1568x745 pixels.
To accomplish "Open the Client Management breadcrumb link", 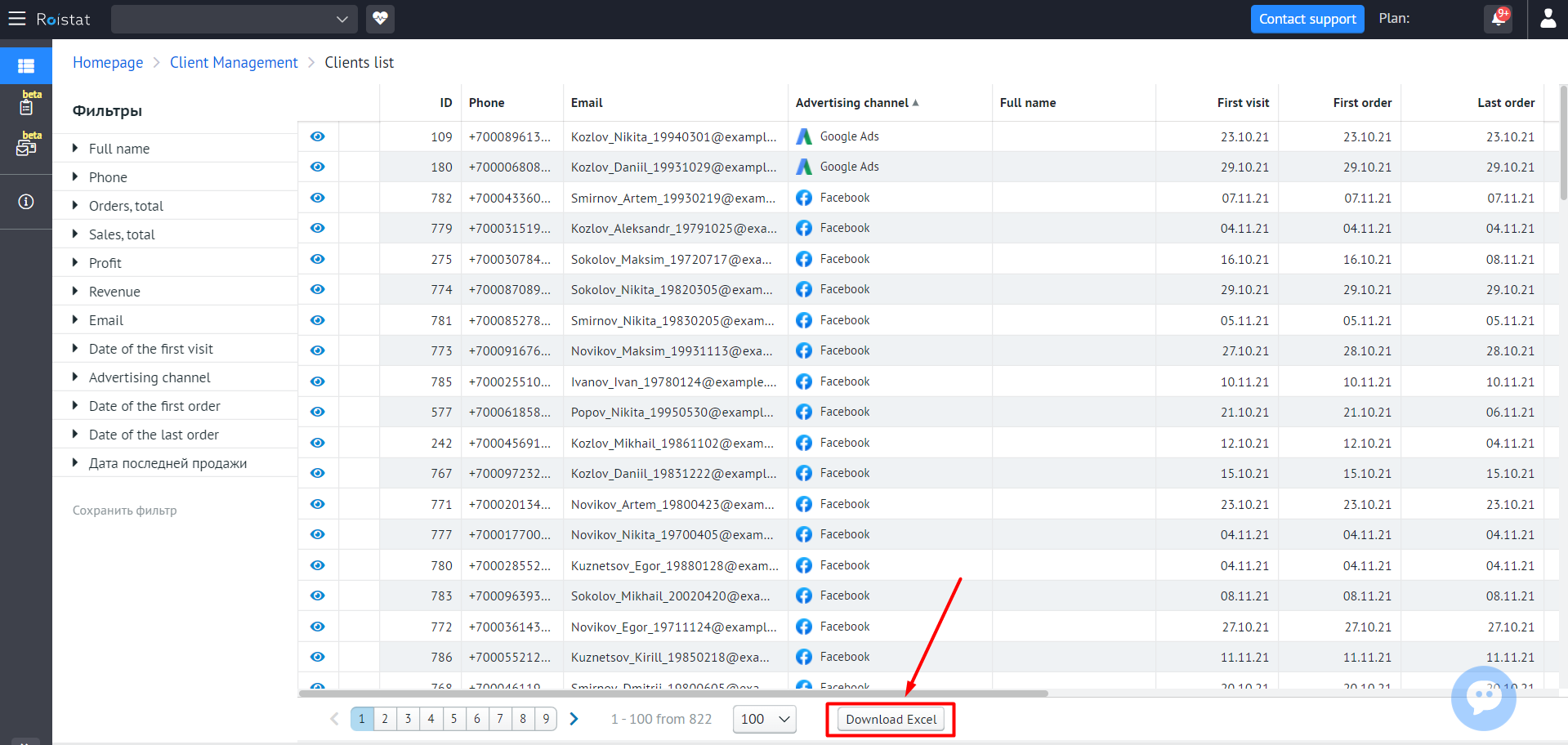I will click(234, 63).
